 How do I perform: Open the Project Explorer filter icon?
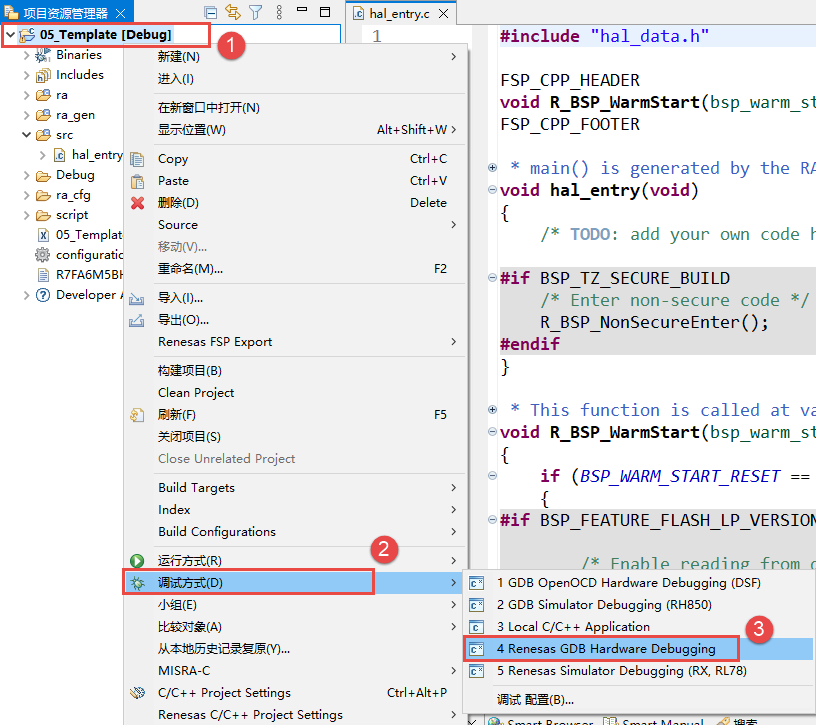tap(256, 11)
